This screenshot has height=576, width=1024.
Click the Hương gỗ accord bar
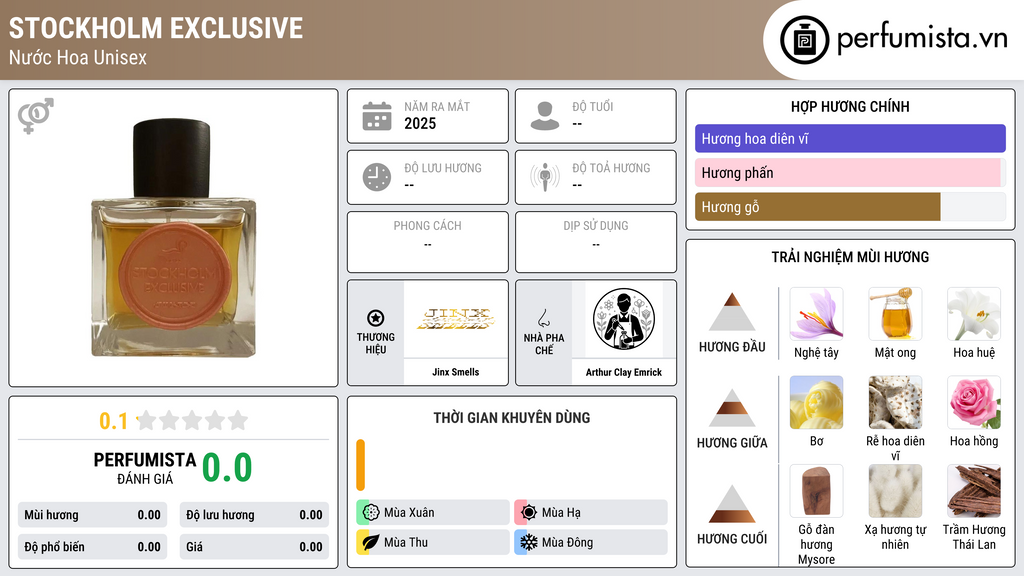point(850,207)
